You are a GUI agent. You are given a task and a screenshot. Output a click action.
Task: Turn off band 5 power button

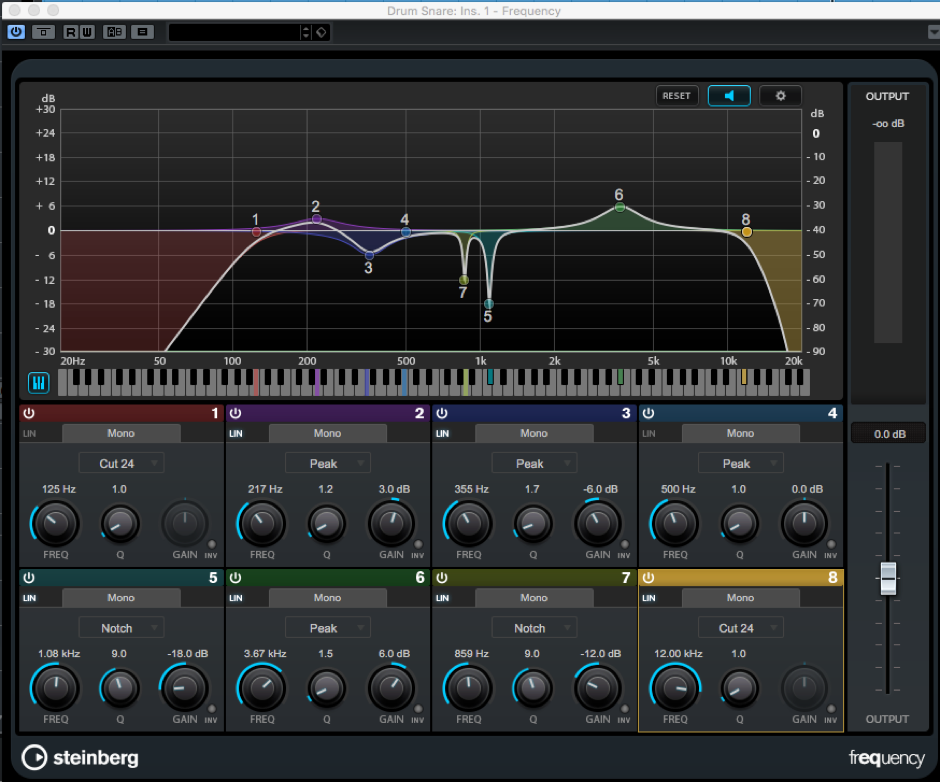[29, 578]
